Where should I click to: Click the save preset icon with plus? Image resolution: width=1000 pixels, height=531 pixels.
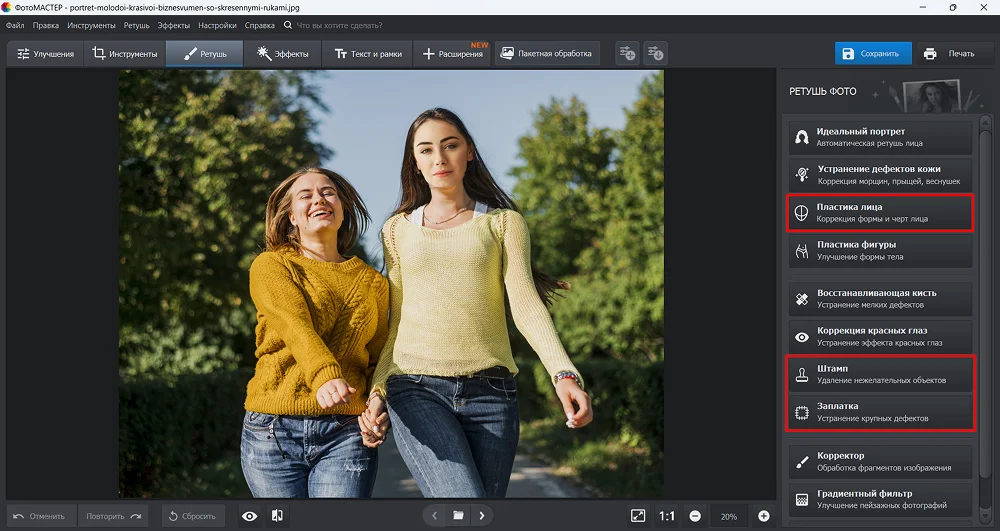click(627, 53)
